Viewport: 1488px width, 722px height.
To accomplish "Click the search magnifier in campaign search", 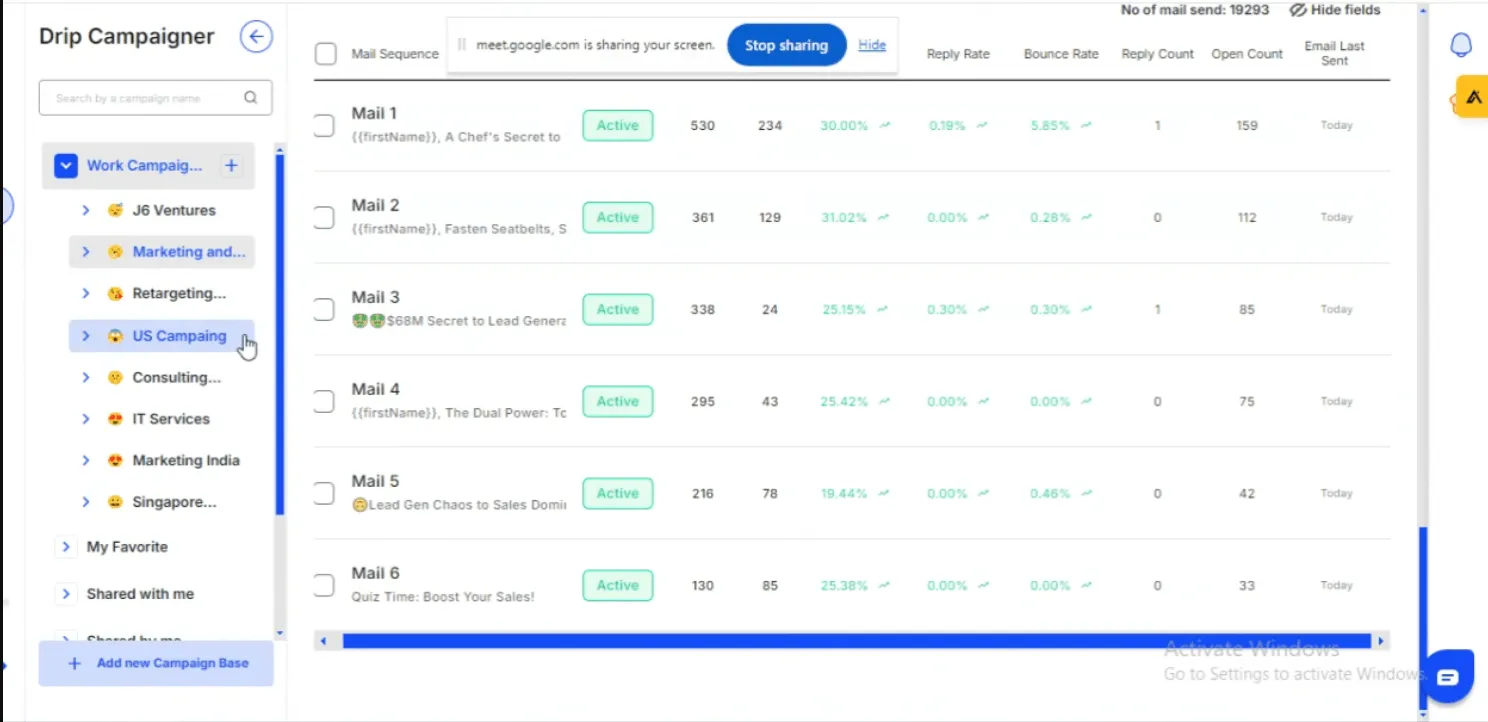I will pyautogui.click(x=250, y=97).
